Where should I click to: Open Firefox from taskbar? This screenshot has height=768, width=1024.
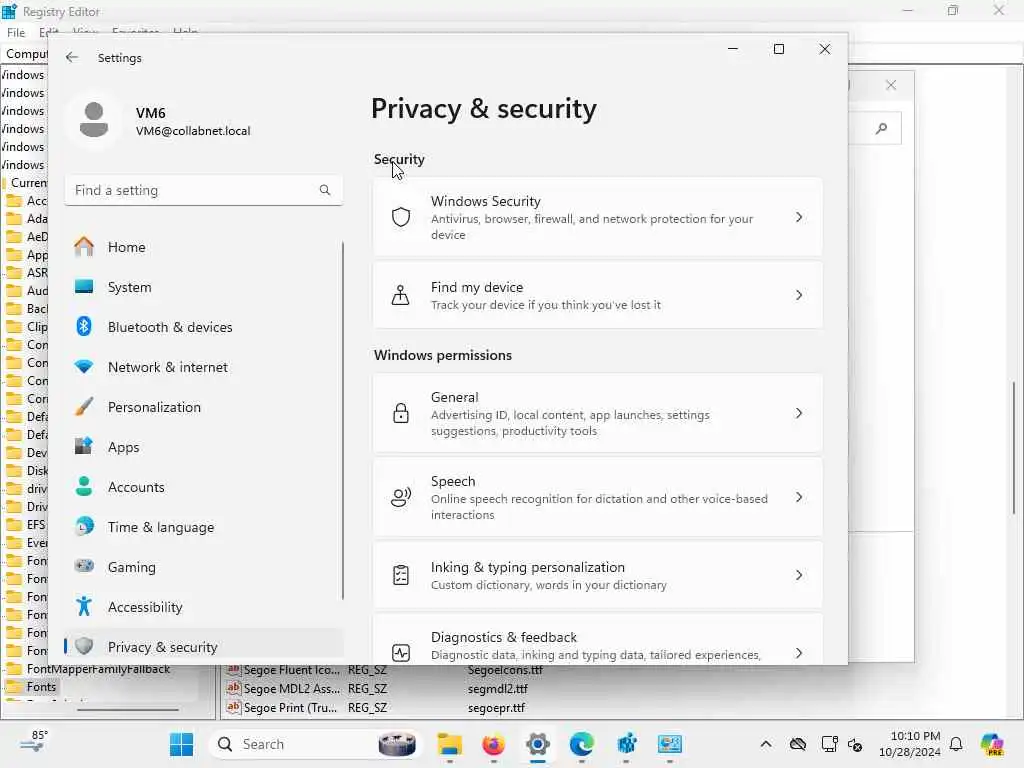(494, 744)
